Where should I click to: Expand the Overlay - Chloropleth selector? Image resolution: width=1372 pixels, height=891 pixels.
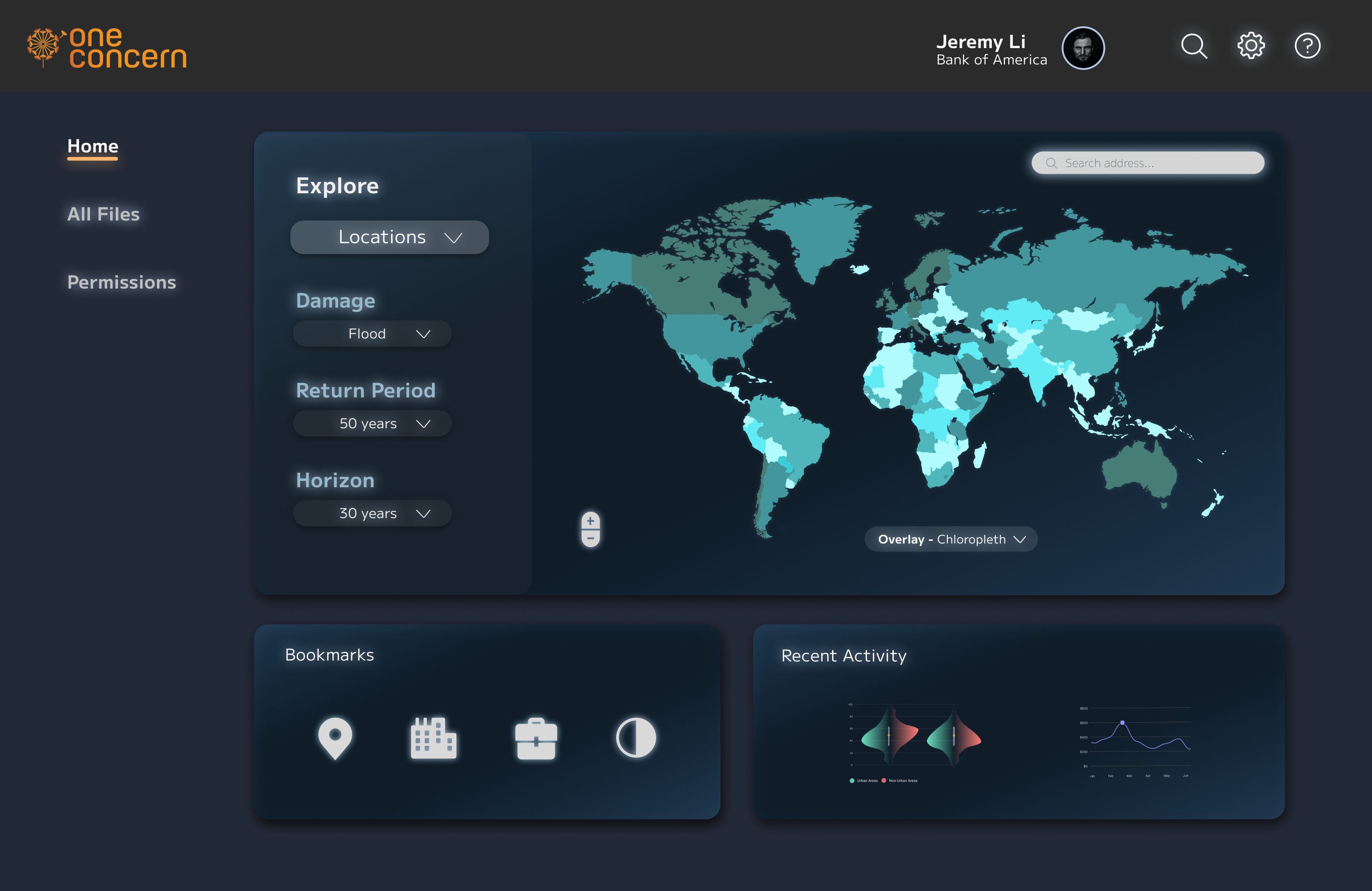tap(951, 539)
